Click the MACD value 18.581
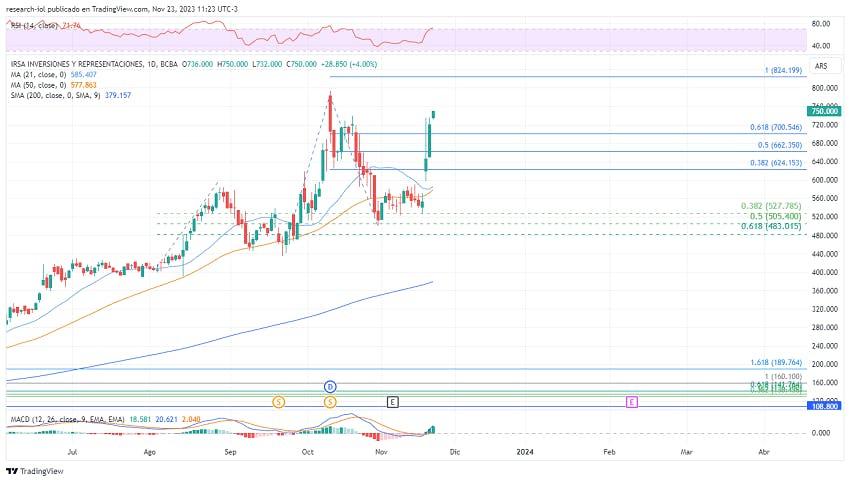The height and width of the screenshot is (482, 850). point(140,419)
